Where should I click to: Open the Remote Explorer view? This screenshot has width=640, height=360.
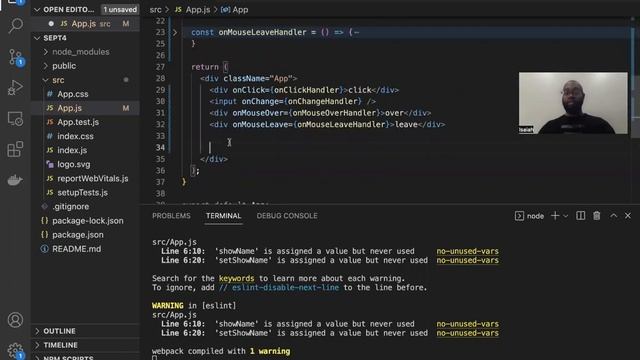(16, 118)
